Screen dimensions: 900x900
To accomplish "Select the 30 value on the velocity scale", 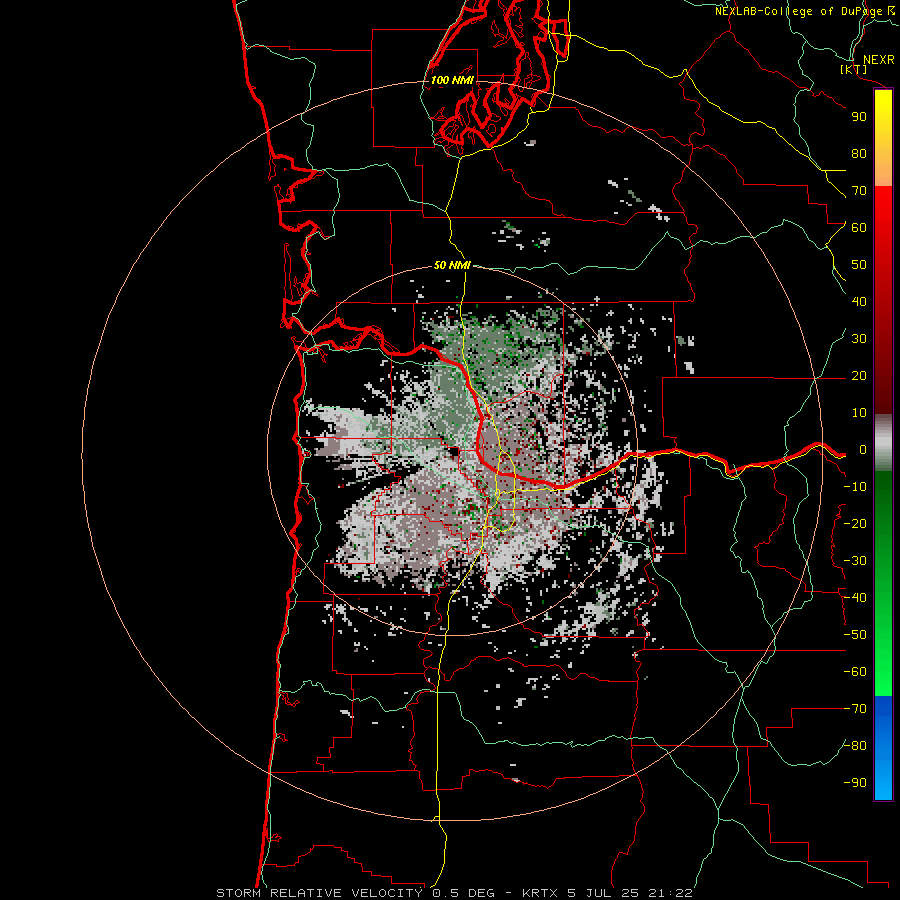I will pyautogui.click(x=859, y=339).
